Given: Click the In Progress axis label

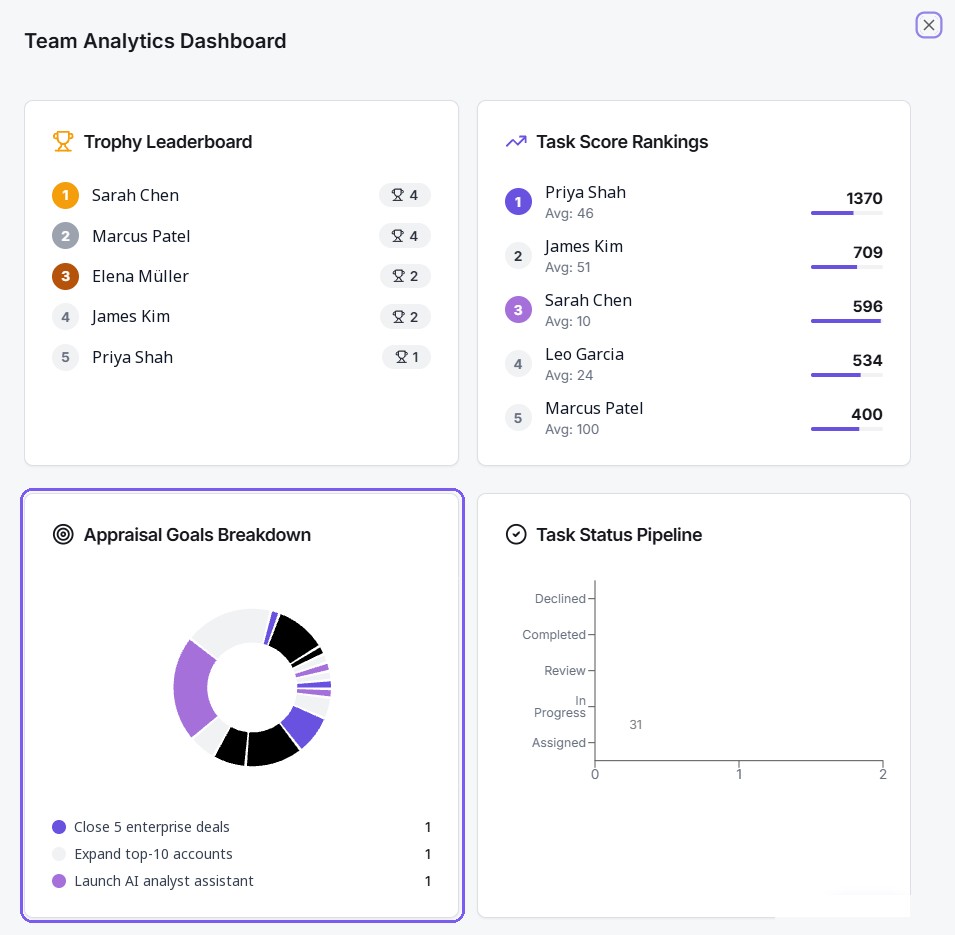Looking at the screenshot, I should (x=560, y=707).
